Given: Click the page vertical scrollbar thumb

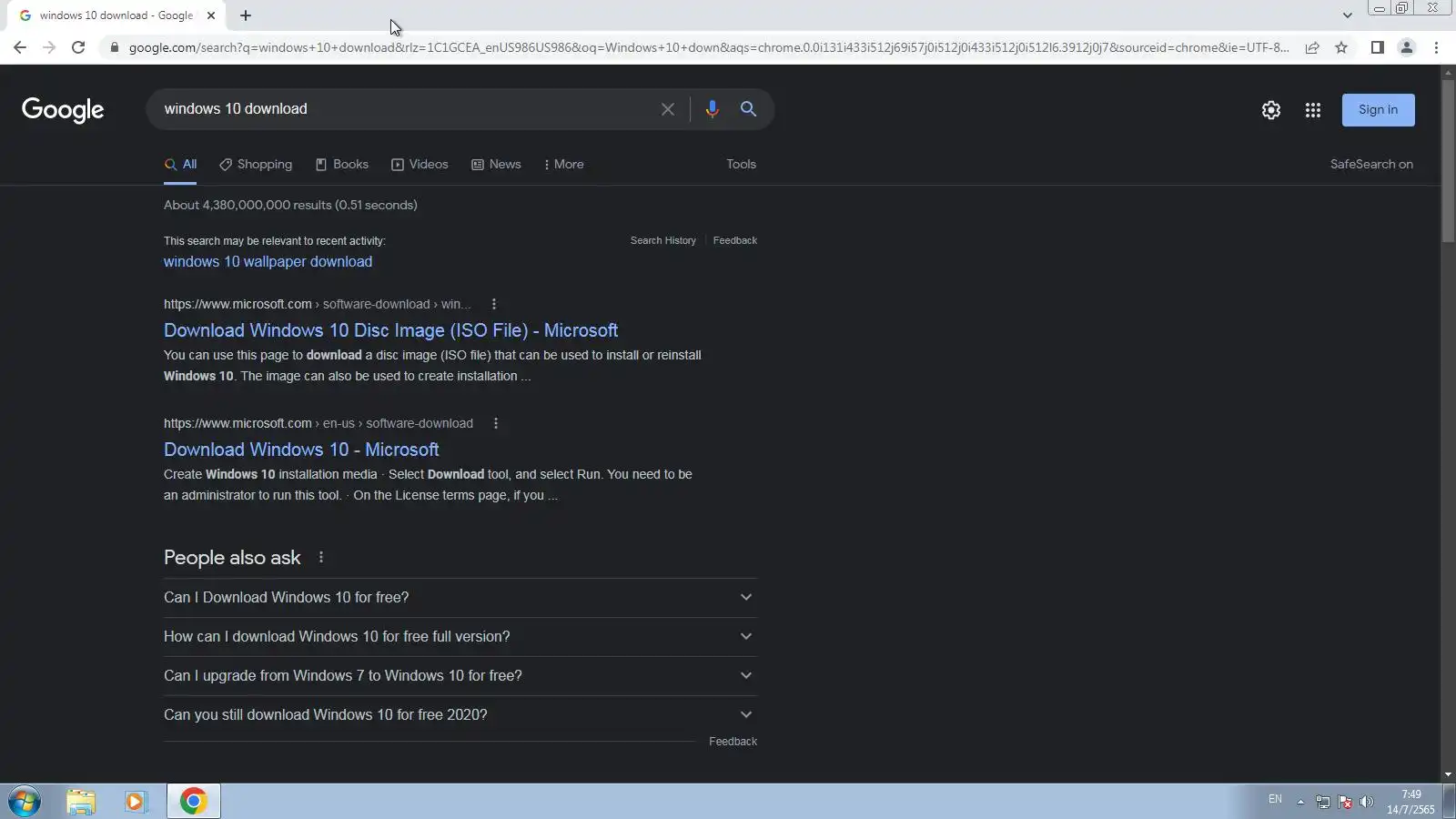Looking at the screenshot, I should (1448, 159).
